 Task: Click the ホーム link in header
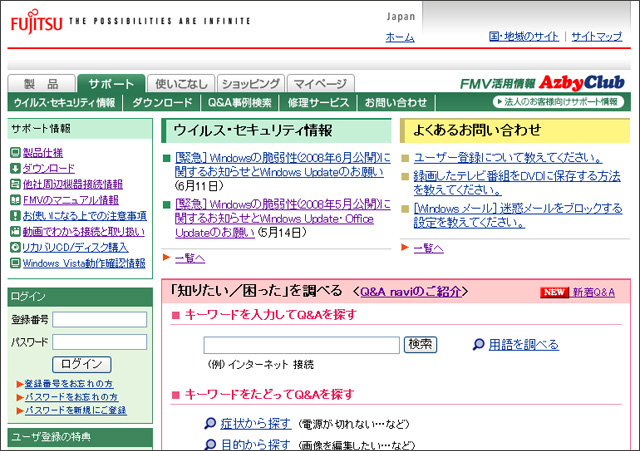pos(400,37)
